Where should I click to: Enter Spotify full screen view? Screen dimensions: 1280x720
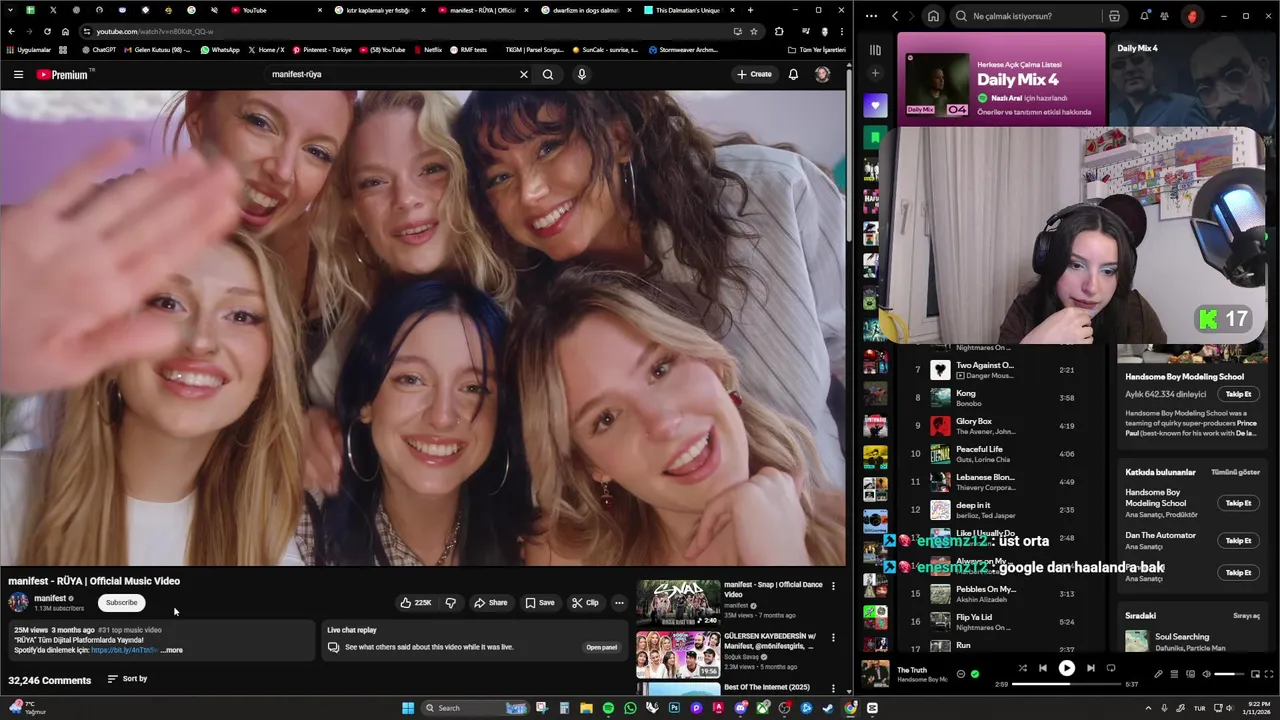[x=1268, y=674]
